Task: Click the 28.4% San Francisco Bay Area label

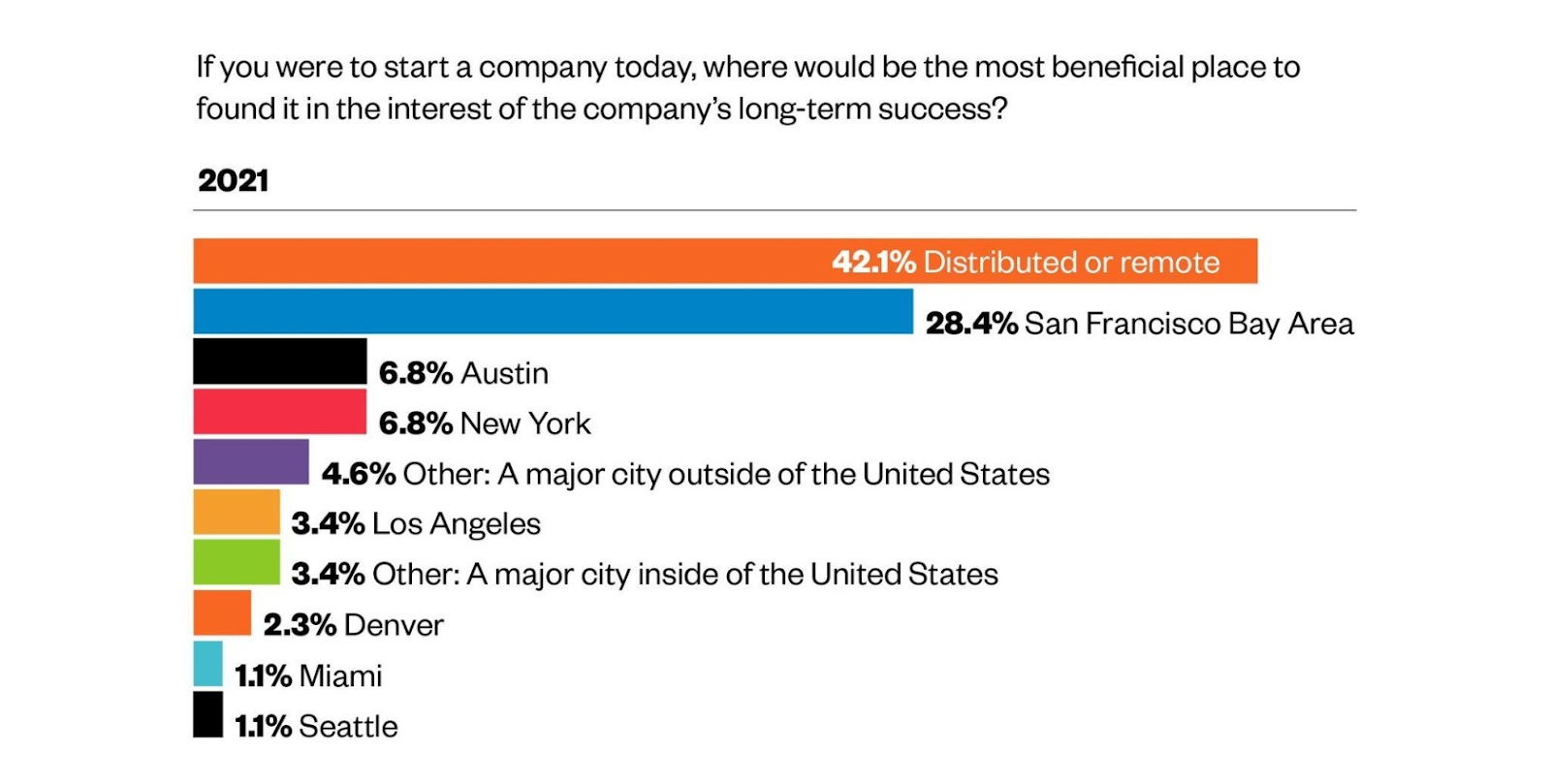Action: click(1140, 323)
